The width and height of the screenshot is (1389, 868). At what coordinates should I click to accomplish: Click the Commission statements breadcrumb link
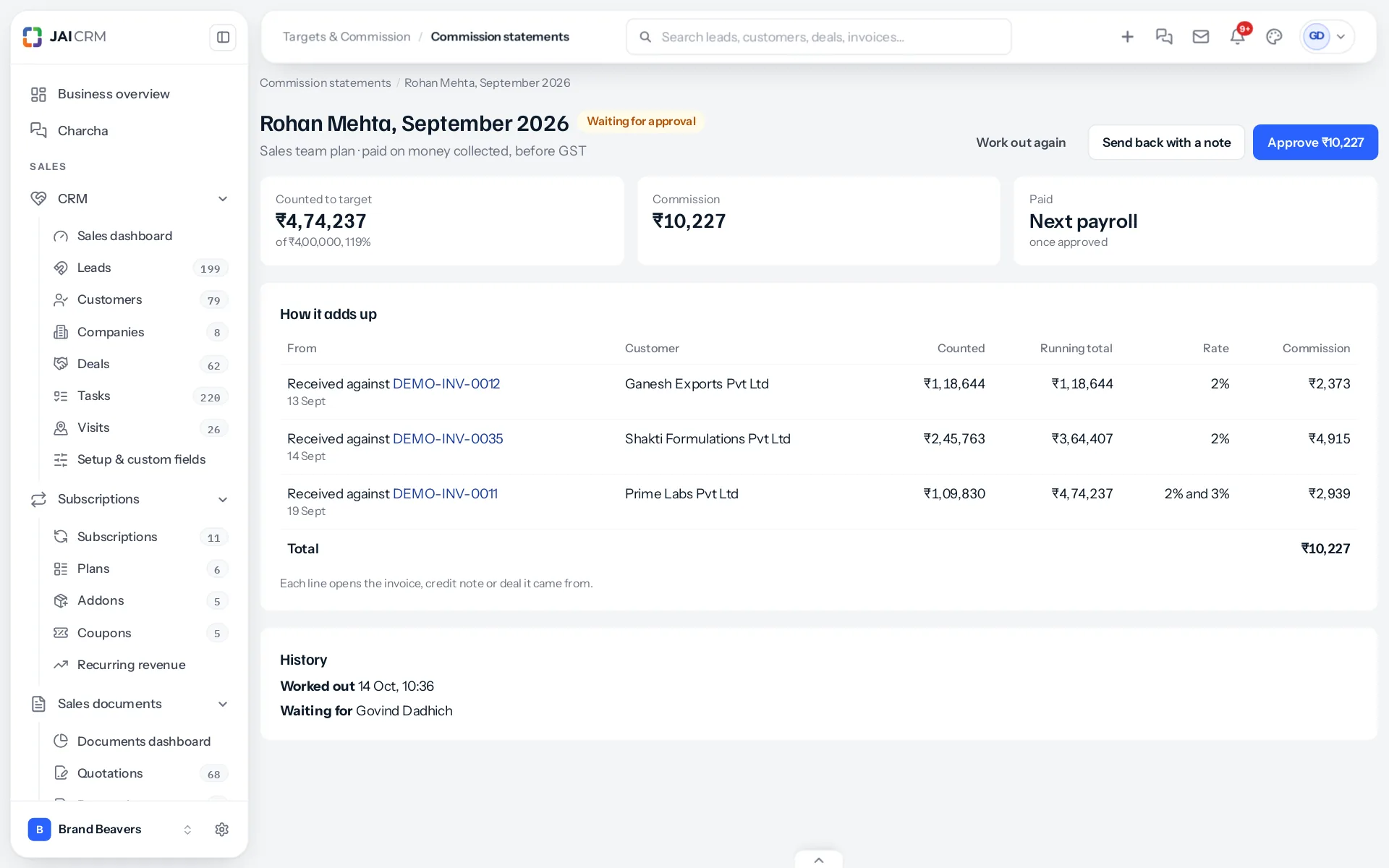325,83
